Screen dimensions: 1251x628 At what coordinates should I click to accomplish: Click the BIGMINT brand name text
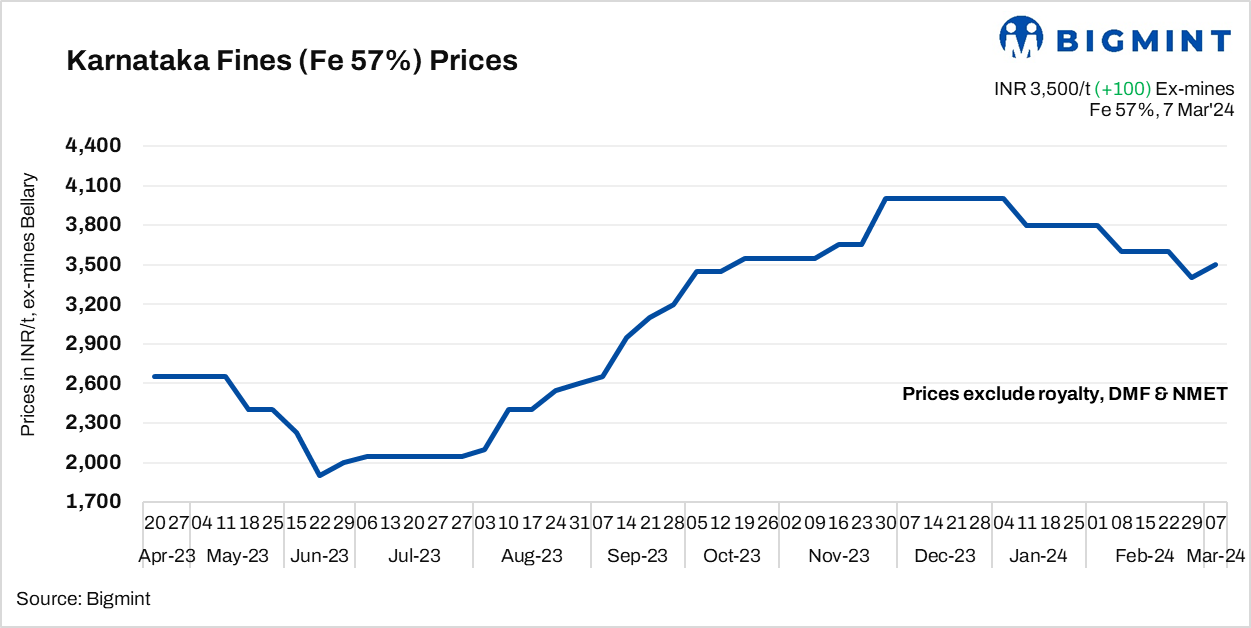tap(1143, 41)
